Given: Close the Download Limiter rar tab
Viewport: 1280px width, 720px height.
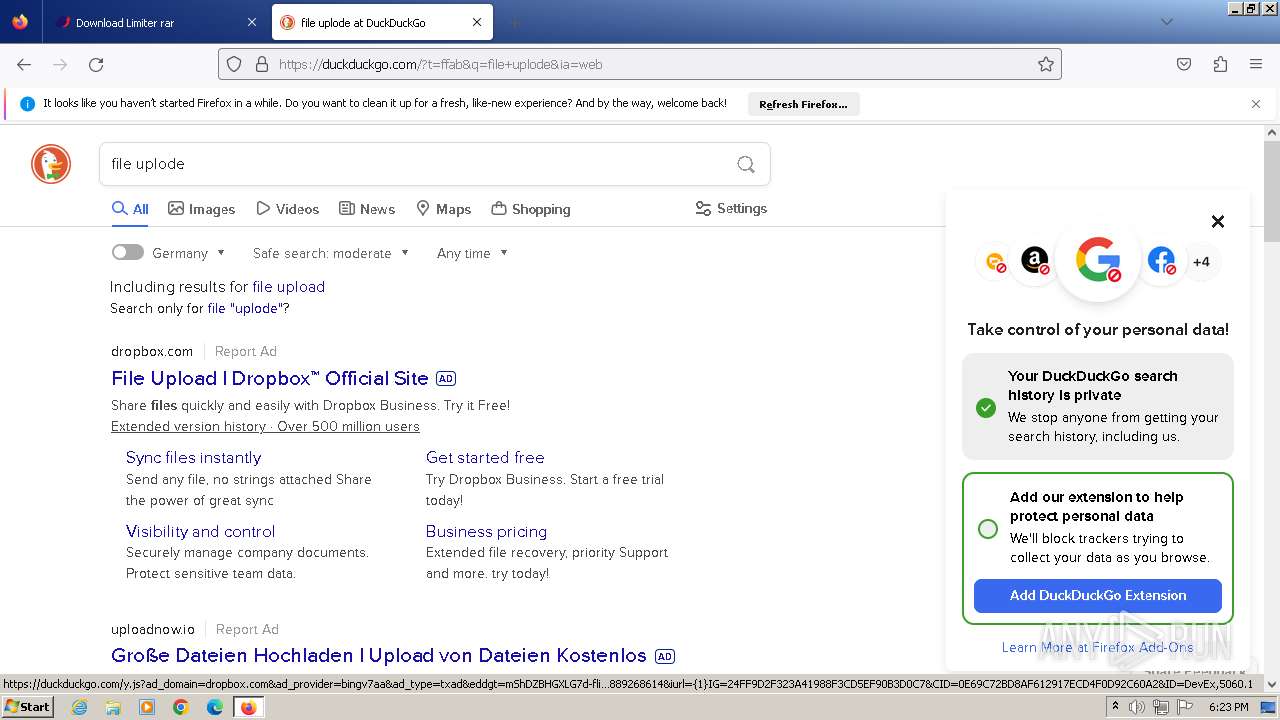Looking at the screenshot, I should tap(251, 22).
